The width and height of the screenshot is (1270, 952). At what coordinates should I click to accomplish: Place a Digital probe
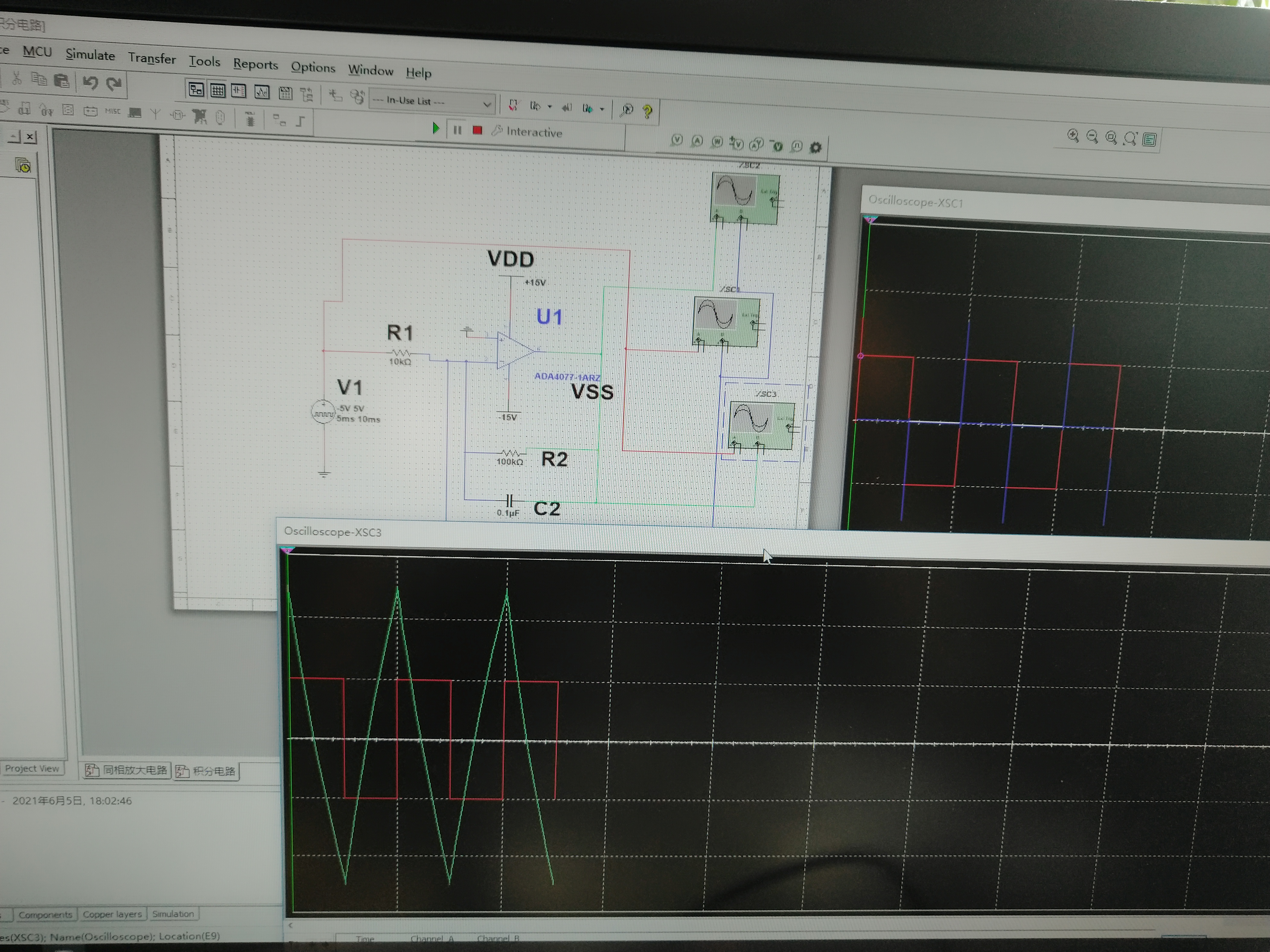[x=796, y=146]
